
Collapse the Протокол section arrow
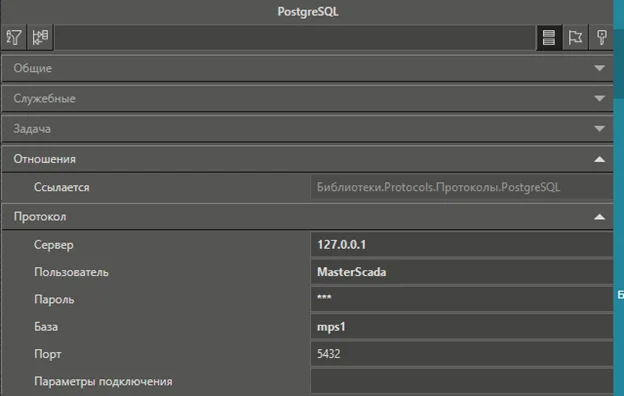point(599,217)
